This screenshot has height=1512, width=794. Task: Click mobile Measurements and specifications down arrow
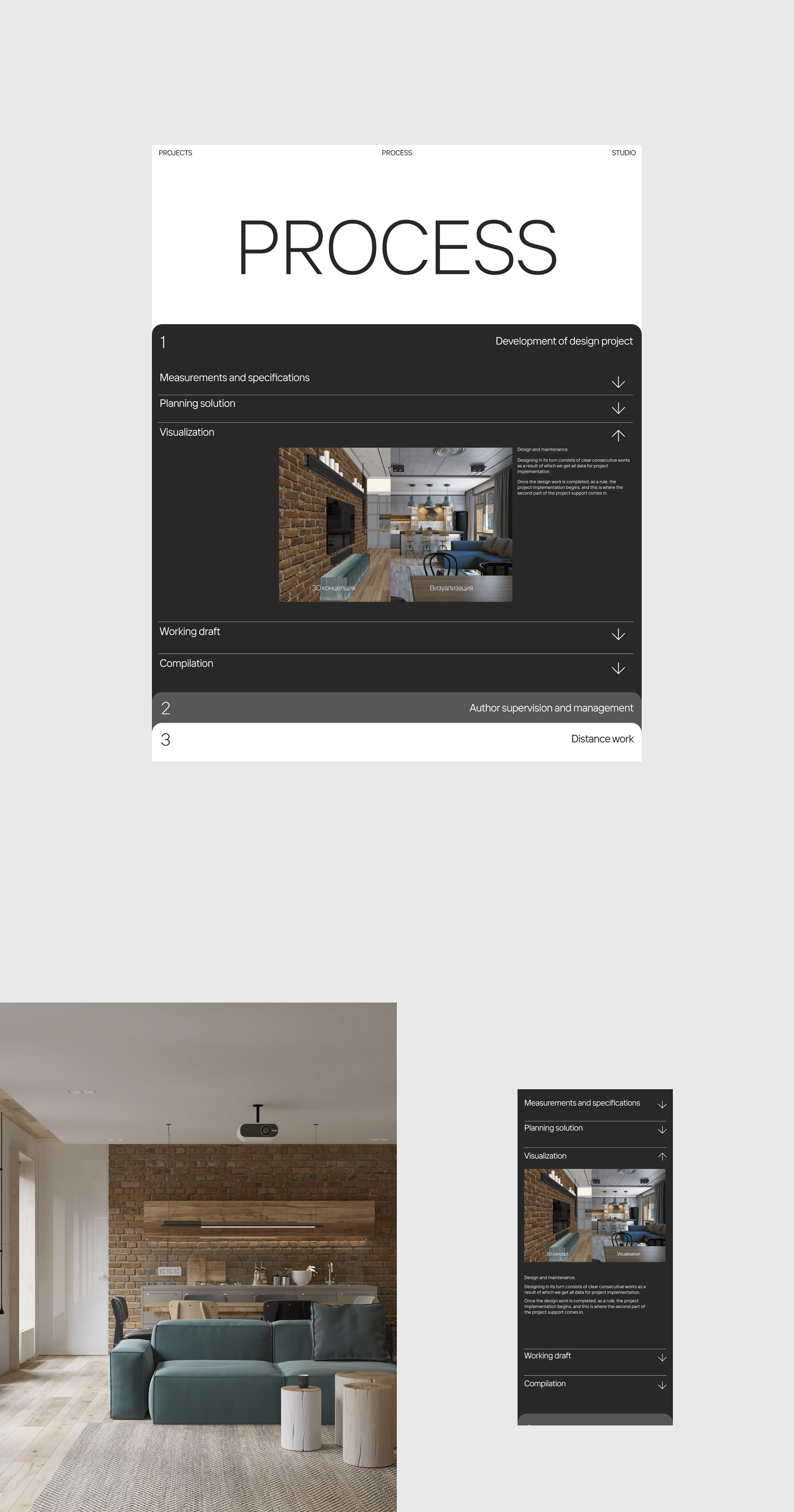point(662,1105)
